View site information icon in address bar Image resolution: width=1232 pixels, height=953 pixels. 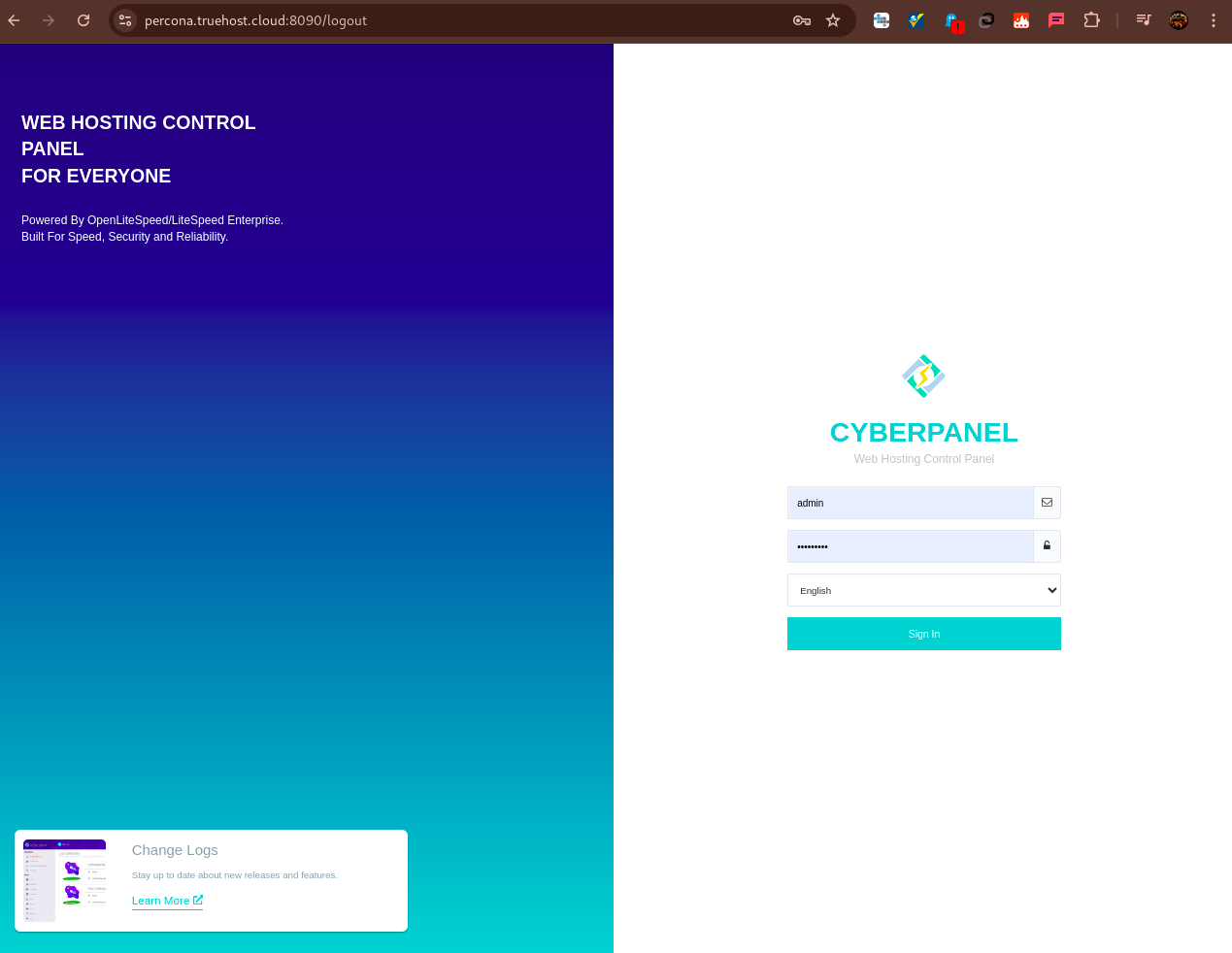coord(125,20)
